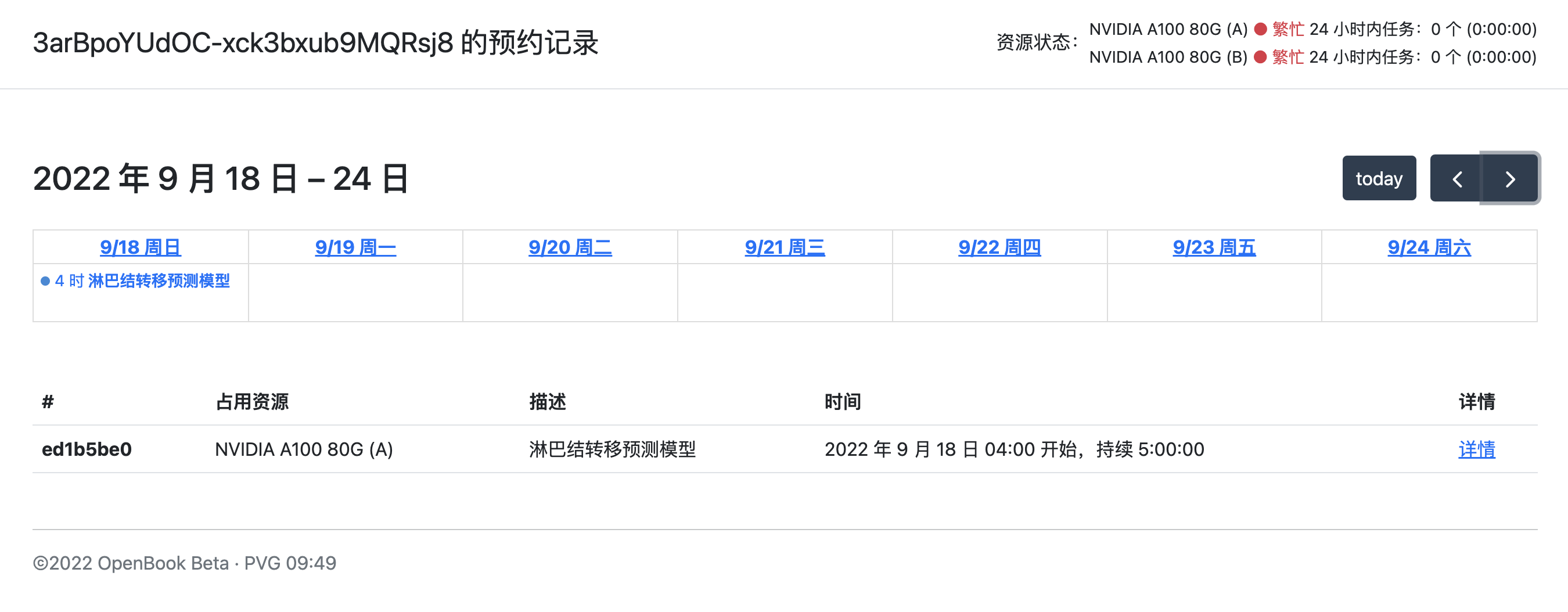Click the blue dot of the 淋巴结转移预测模型 event

pyautogui.click(x=45, y=281)
